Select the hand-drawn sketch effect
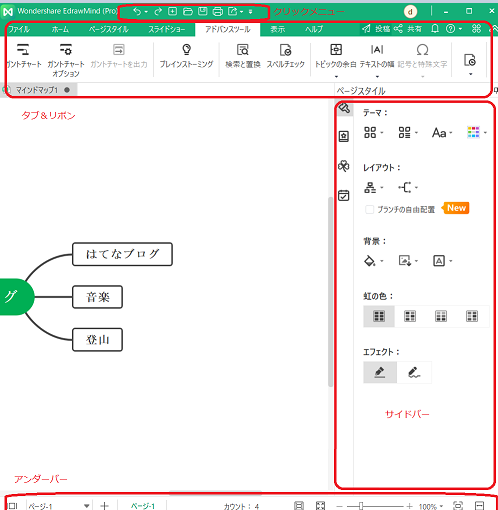 [414, 372]
